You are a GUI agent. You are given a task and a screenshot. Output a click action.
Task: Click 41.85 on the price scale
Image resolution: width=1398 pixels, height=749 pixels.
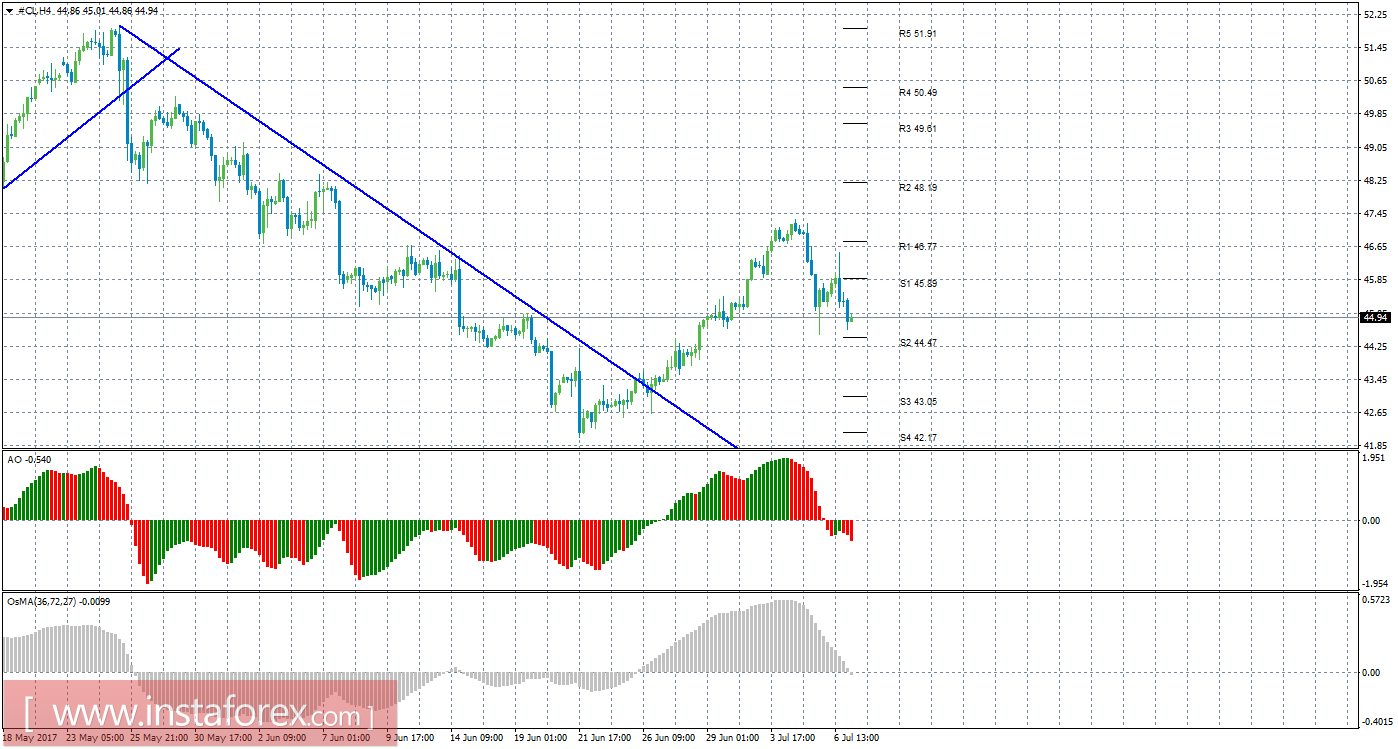point(1376,445)
